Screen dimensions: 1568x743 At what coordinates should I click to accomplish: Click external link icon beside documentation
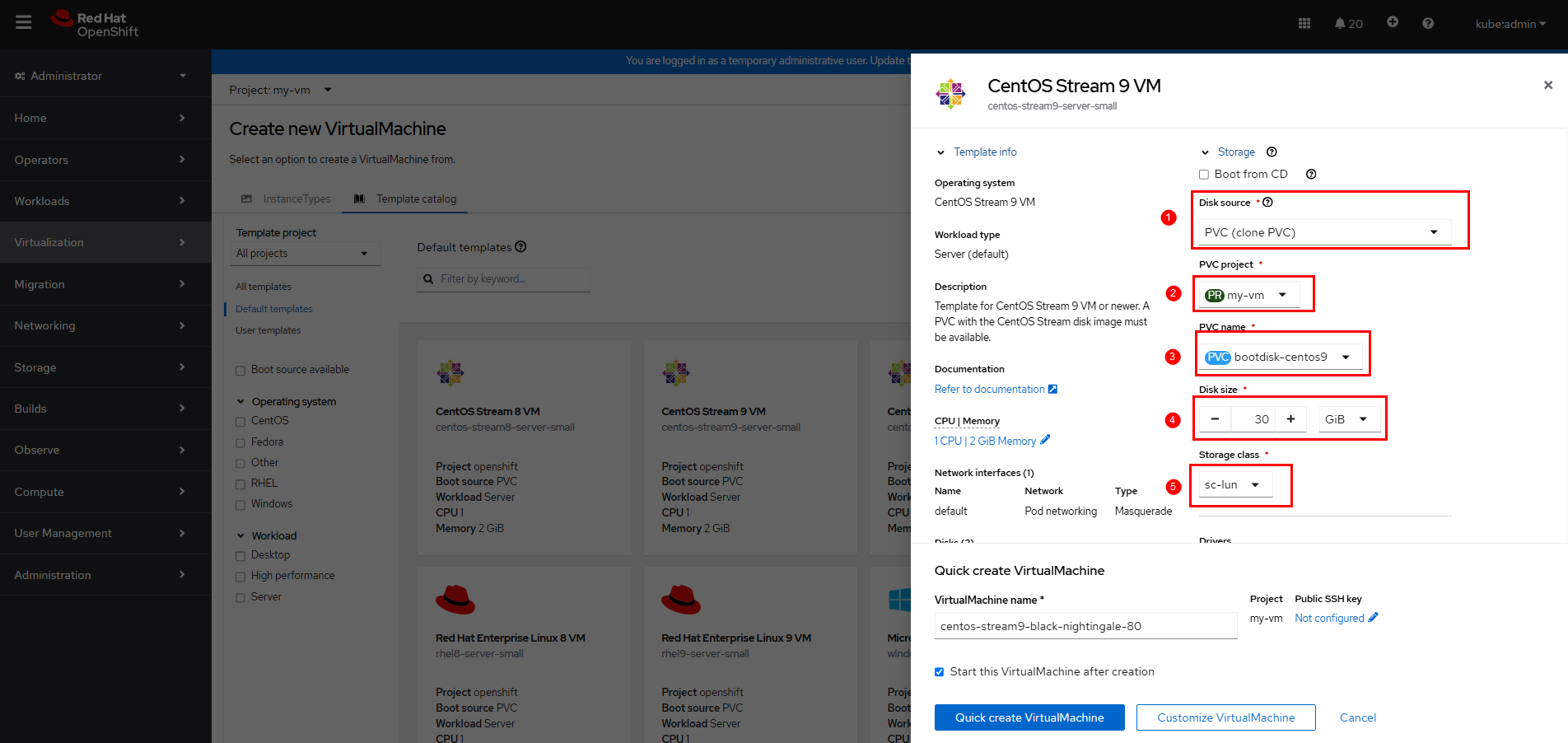point(1052,389)
